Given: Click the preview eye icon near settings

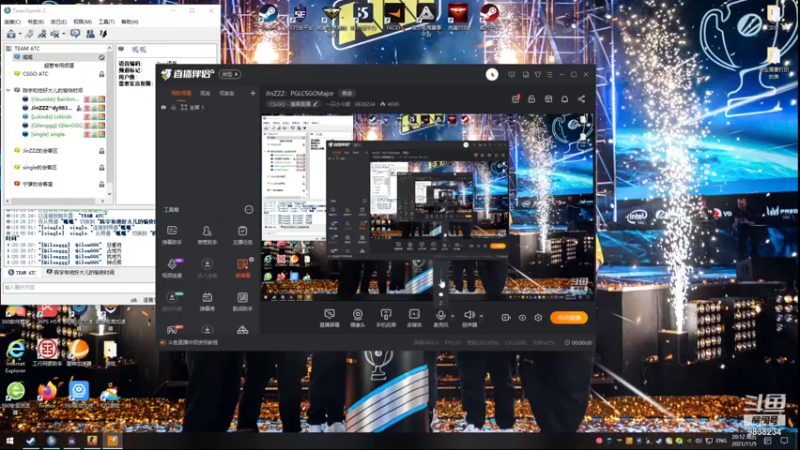Looking at the screenshot, I should [x=522, y=317].
